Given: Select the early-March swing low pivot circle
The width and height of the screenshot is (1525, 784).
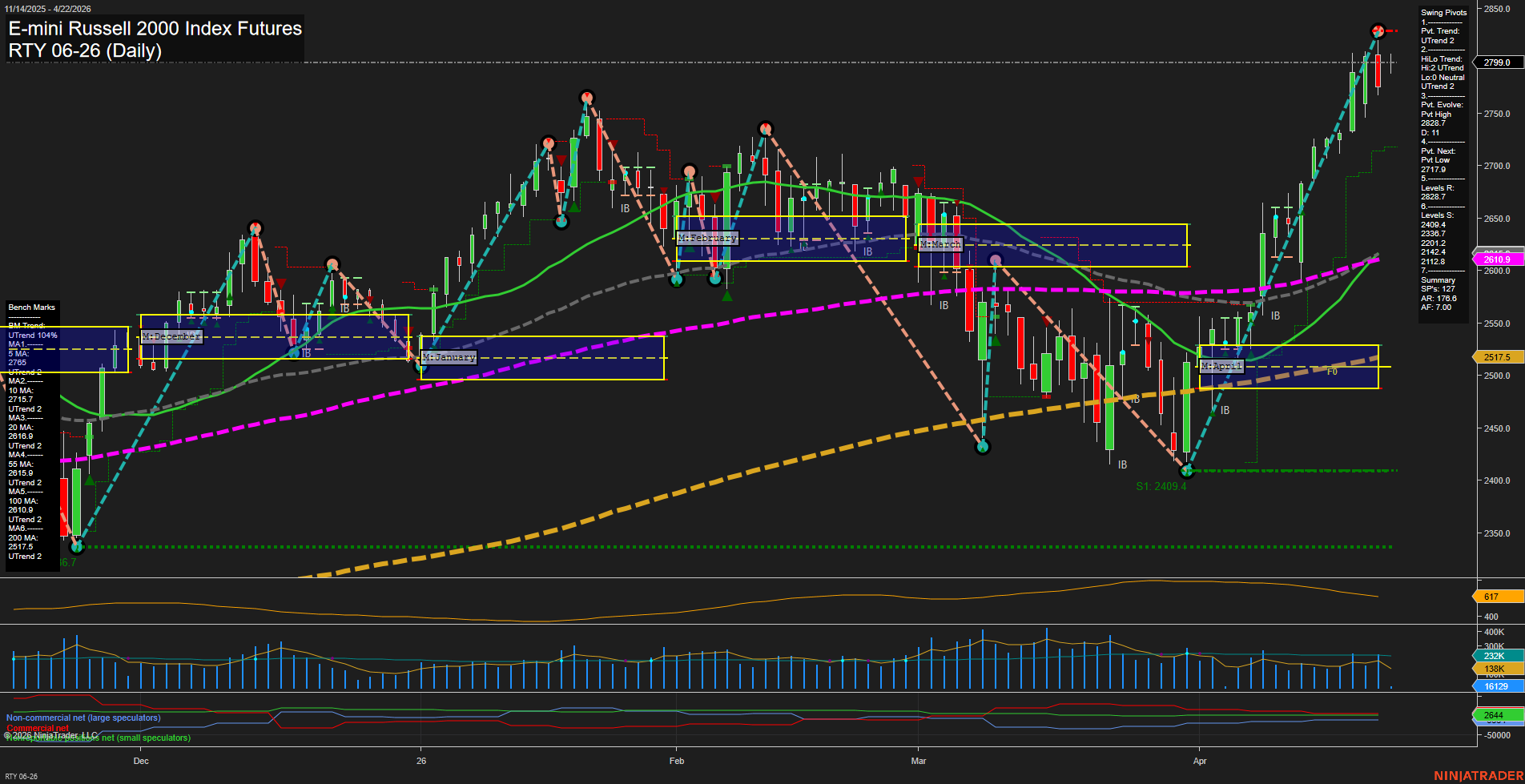Looking at the screenshot, I should tap(983, 446).
